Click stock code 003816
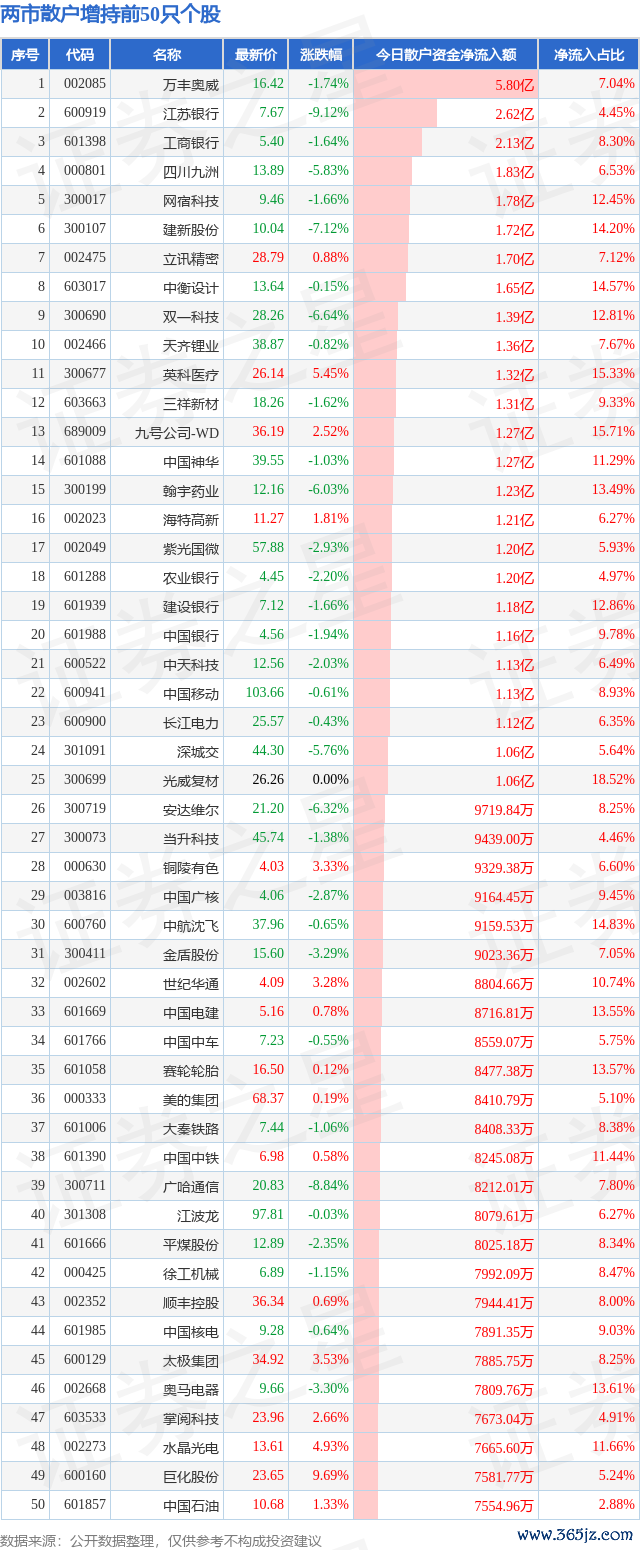Viewport: 640px width, 1550px height. (84, 896)
